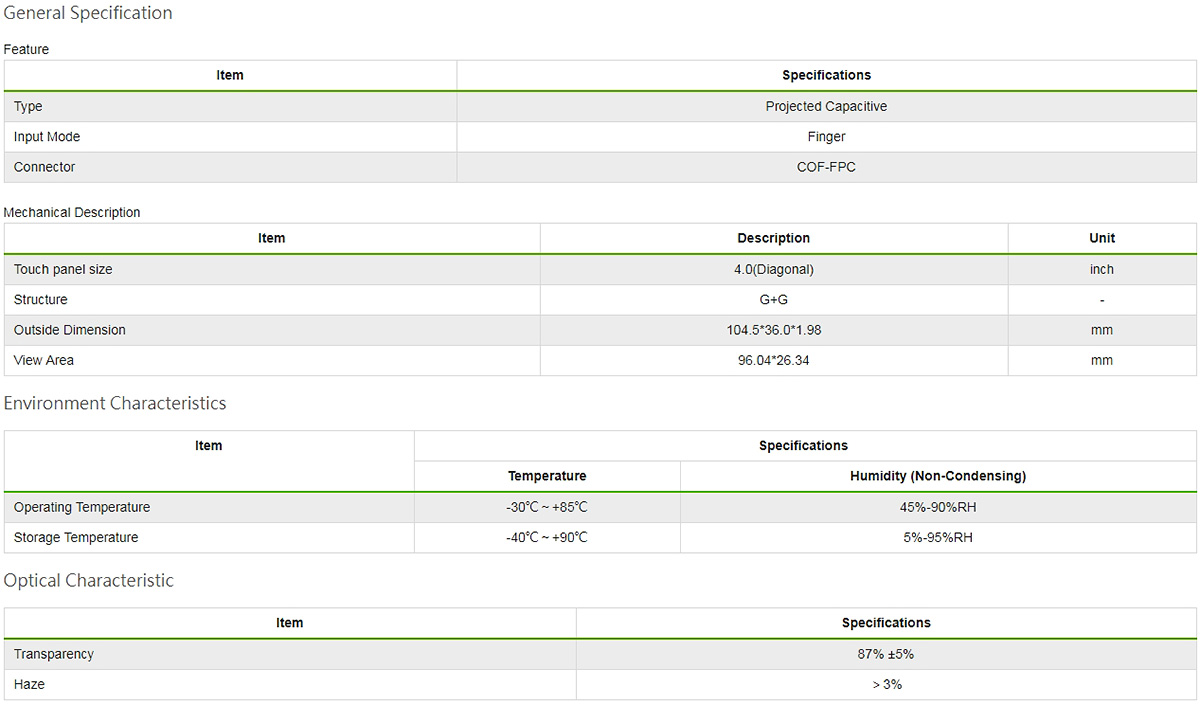The image size is (1200, 705).
Task: Click the Mechanical Description table title
Action: click(x=72, y=212)
